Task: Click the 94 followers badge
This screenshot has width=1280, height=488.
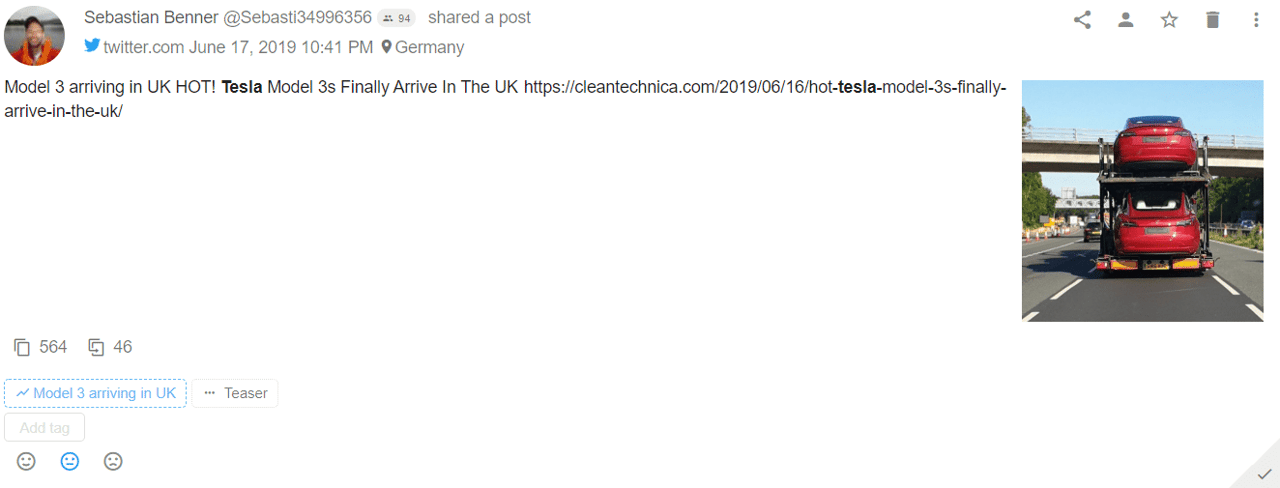Action: [x=397, y=18]
